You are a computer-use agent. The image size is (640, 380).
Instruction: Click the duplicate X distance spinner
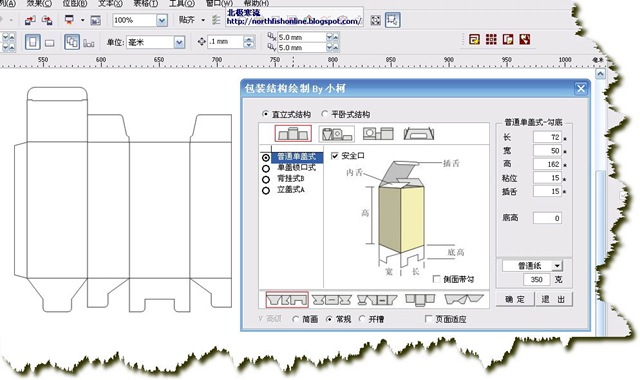pos(332,37)
